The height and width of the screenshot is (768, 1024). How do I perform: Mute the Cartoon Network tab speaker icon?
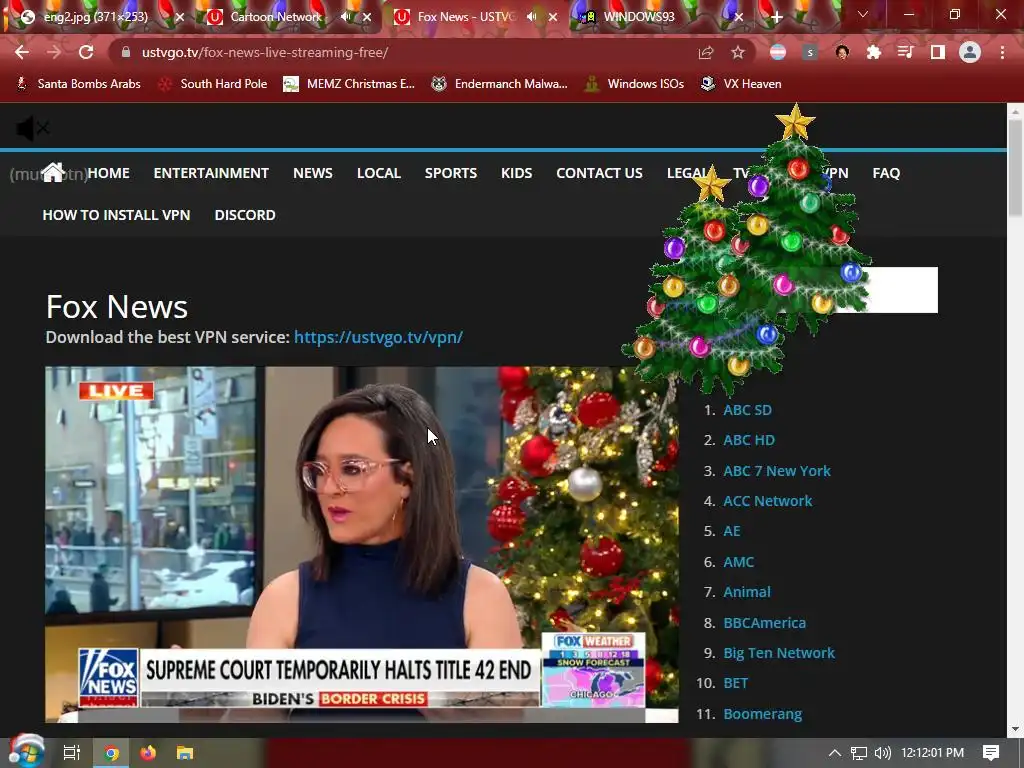click(x=345, y=17)
